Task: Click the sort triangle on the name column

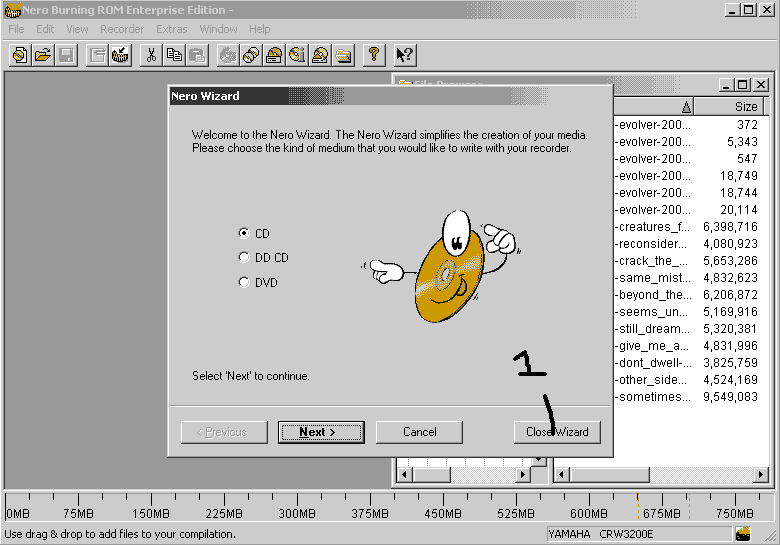Action: coord(686,106)
